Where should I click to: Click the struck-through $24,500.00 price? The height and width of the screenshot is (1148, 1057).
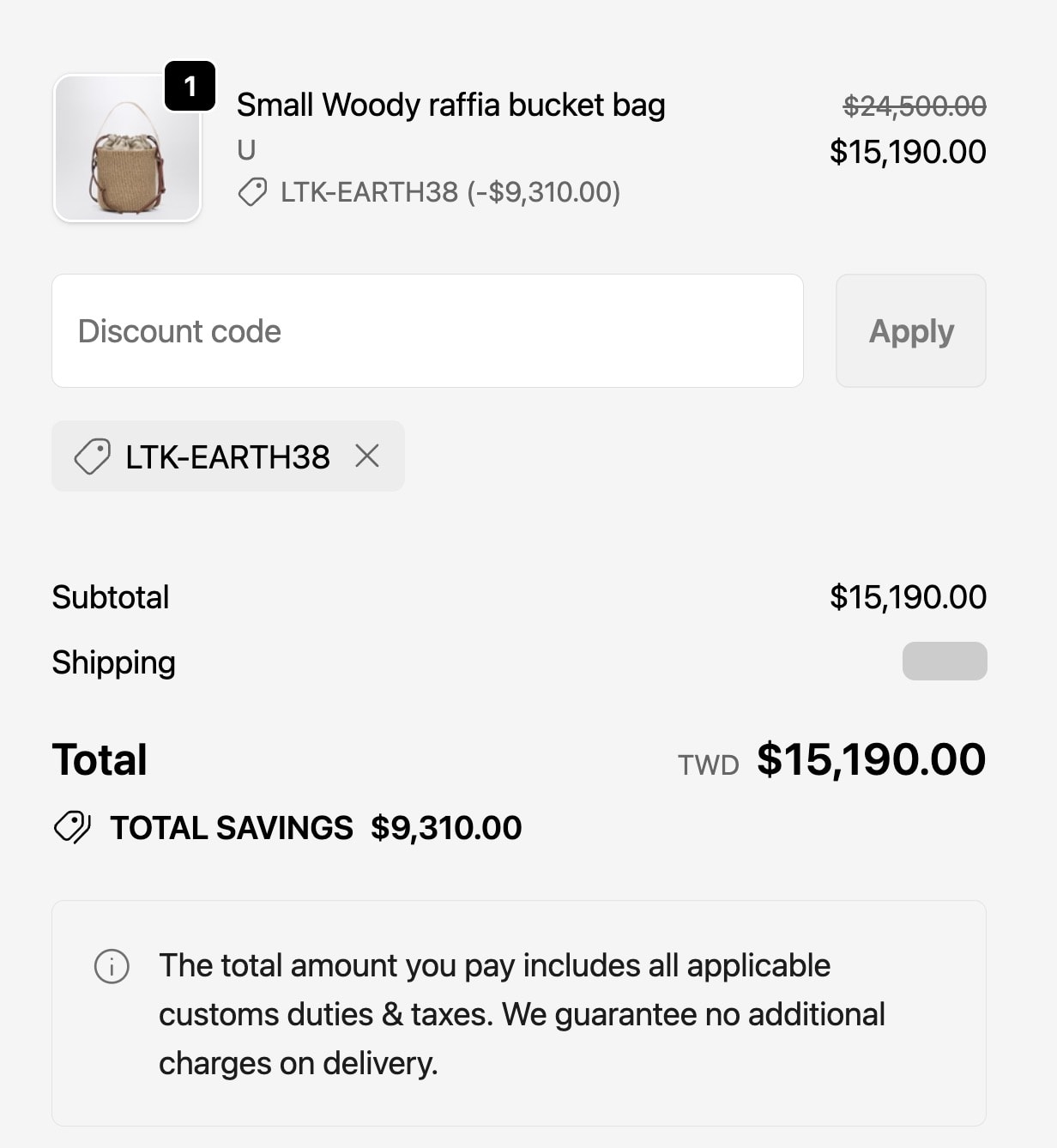pyautogui.click(x=915, y=106)
